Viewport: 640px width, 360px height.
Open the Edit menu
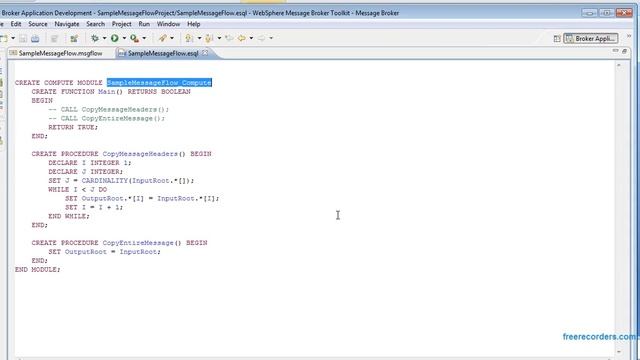(16, 24)
